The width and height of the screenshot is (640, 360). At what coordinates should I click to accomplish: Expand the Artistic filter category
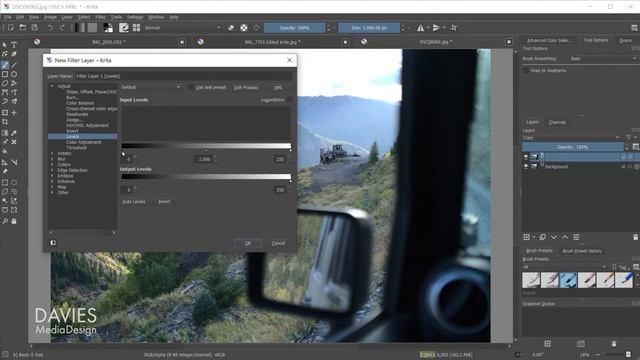(x=52, y=153)
